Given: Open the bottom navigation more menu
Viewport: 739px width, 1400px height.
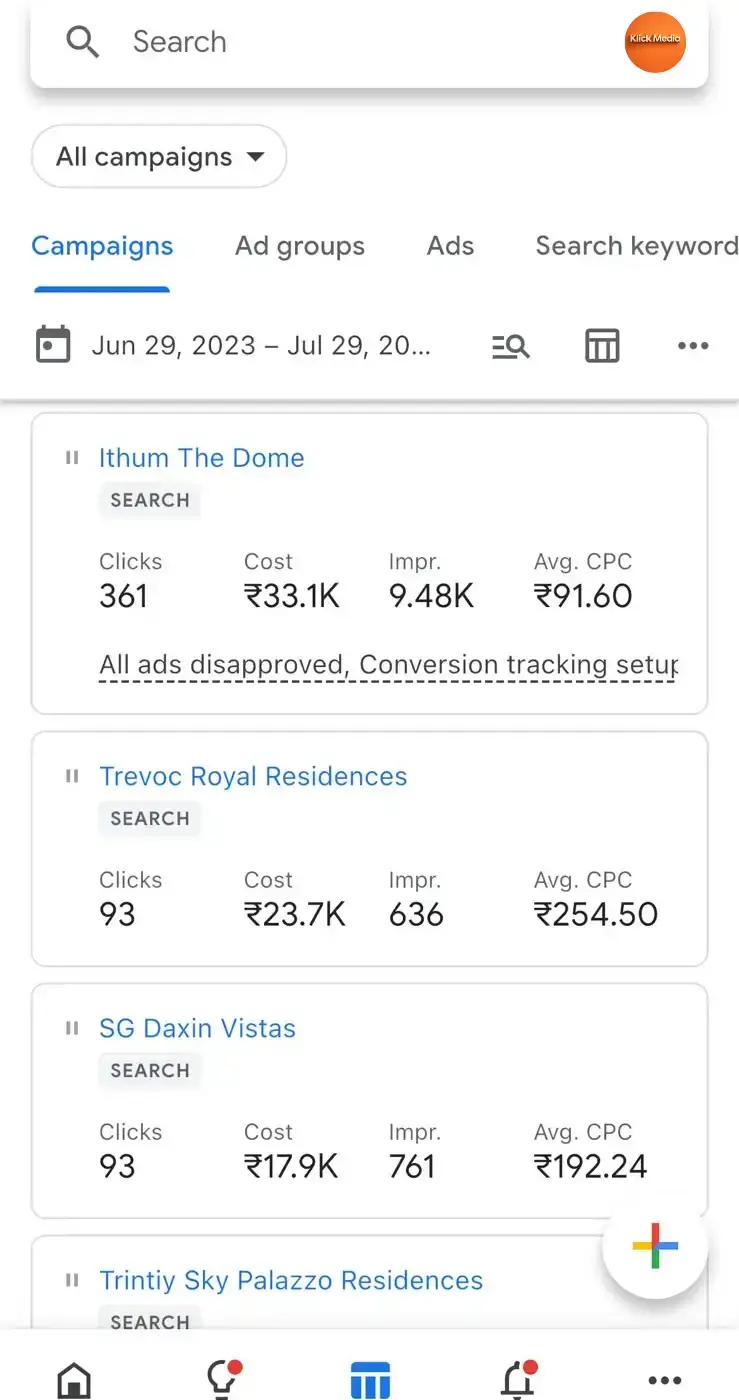Looking at the screenshot, I should 665,1381.
